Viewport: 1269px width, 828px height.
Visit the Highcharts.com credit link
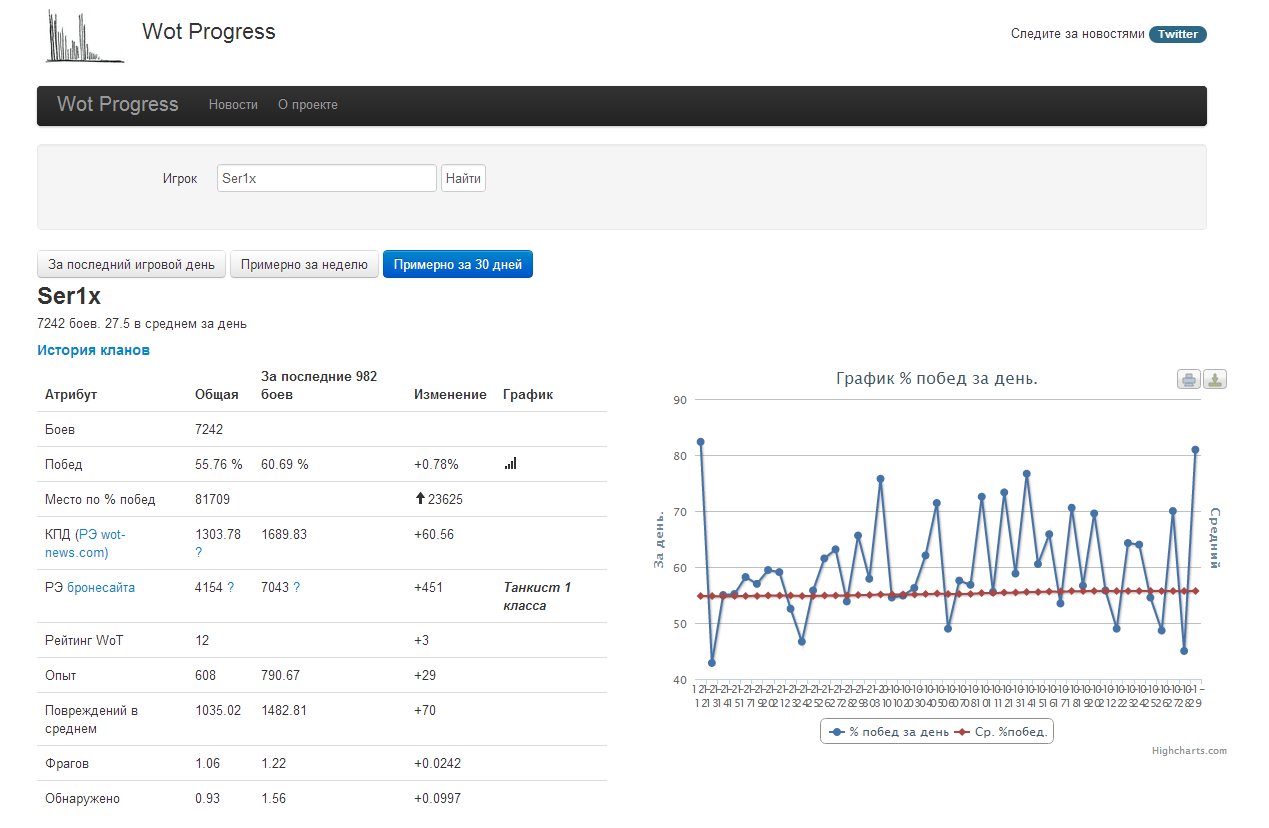click(1188, 751)
